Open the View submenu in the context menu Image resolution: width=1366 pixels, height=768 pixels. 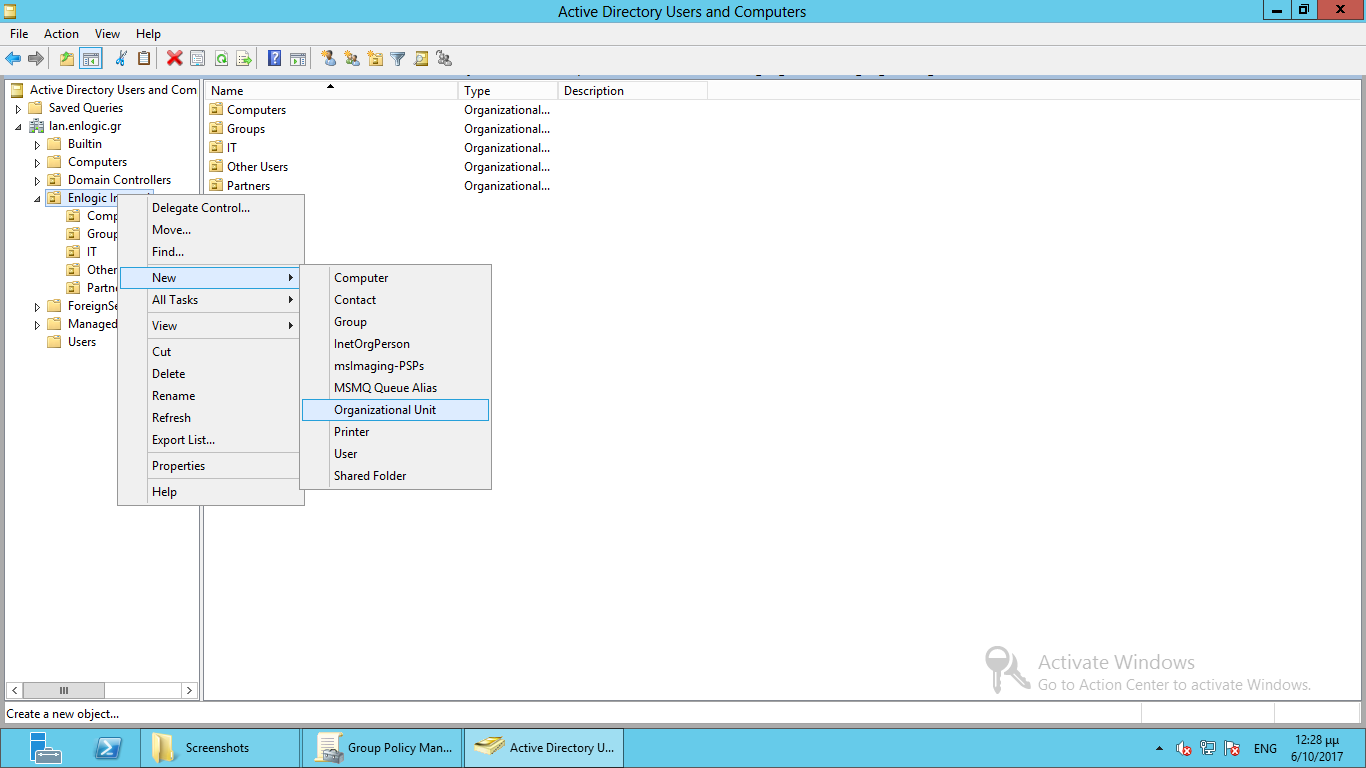210,326
